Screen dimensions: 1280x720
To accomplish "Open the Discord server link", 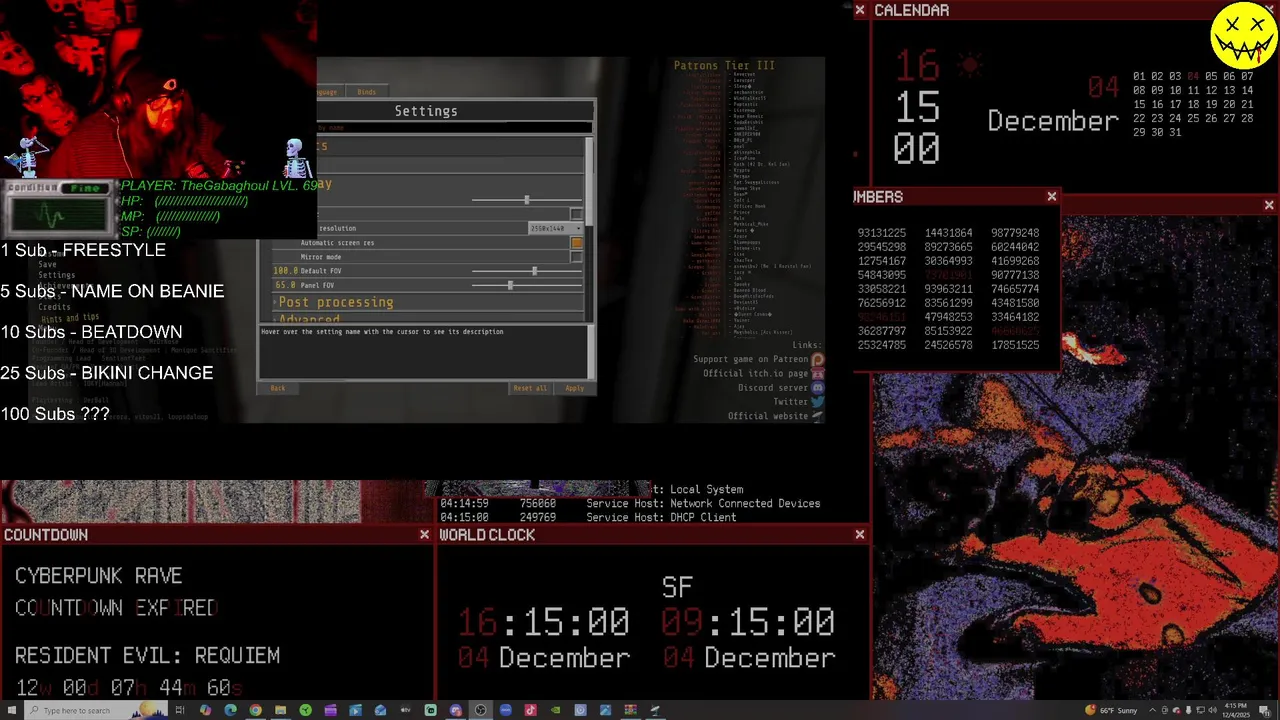I will pos(773,387).
